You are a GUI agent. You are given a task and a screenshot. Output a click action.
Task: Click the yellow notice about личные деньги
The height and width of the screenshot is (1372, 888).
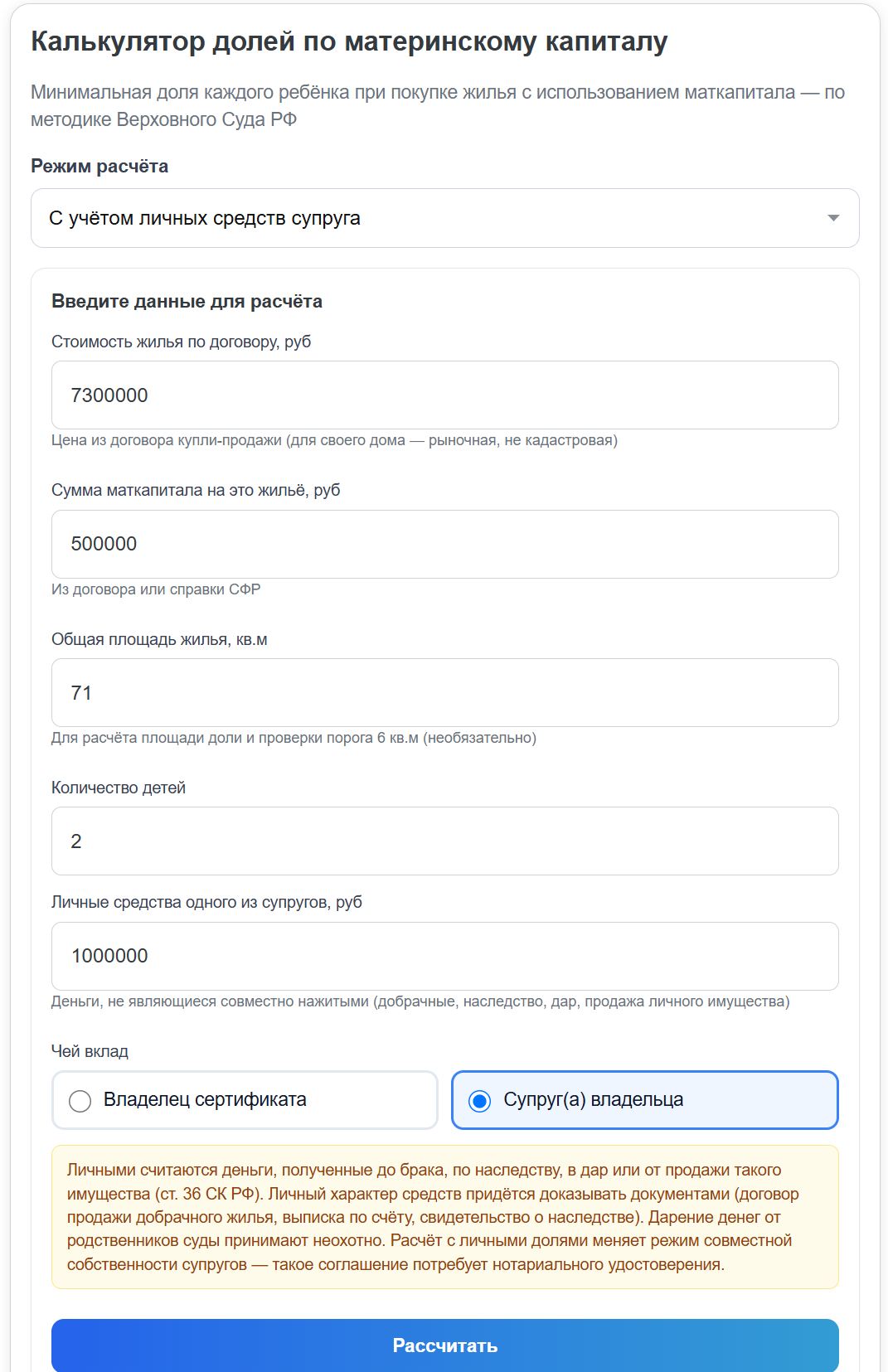(x=444, y=1217)
